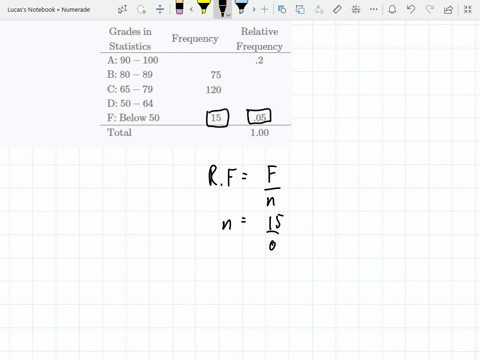The height and width of the screenshot is (360, 480).
Task: Click the math assistant icon
Action: (x=356, y=9)
